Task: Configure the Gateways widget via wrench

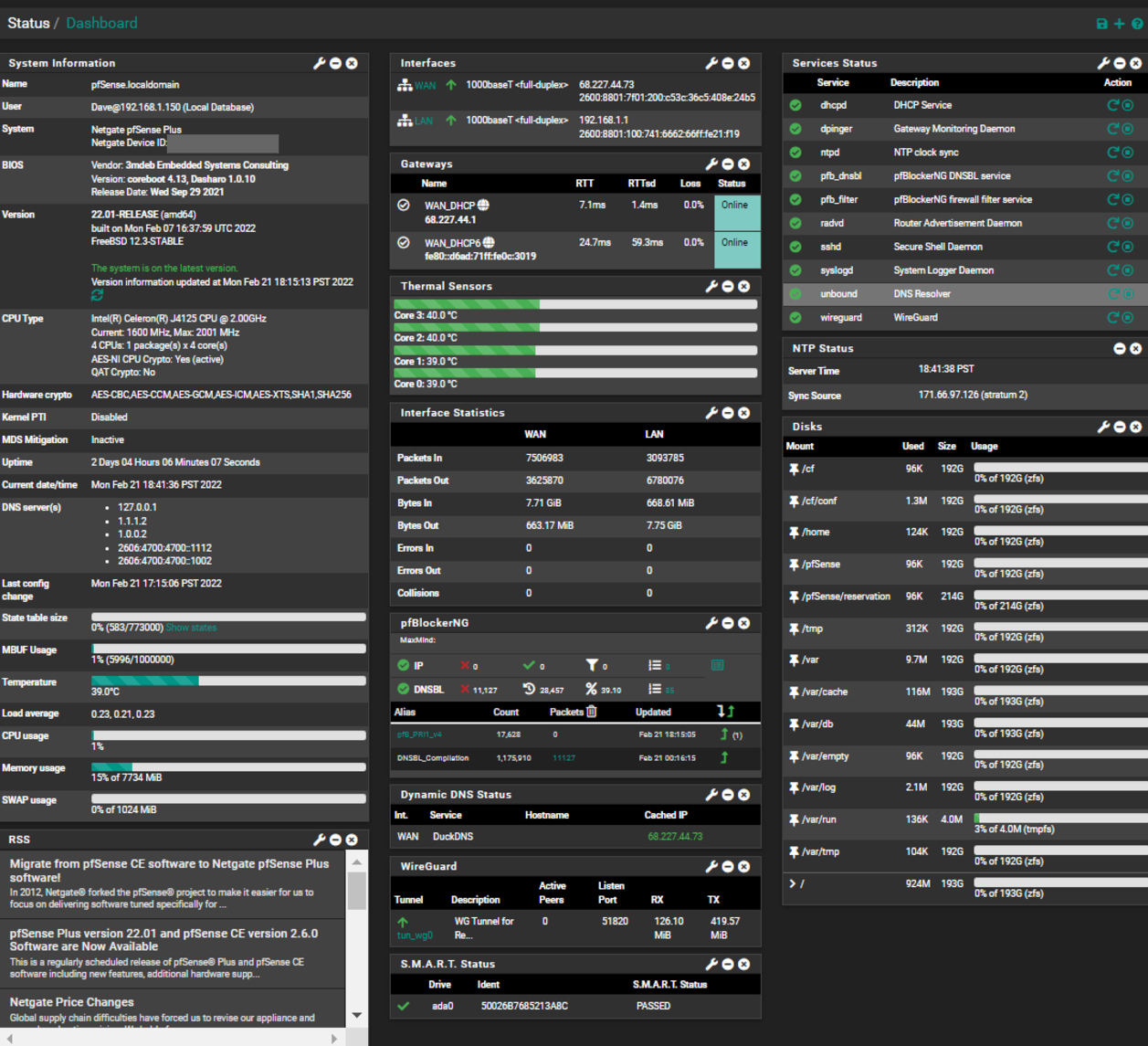Action: pyautogui.click(x=711, y=164)
